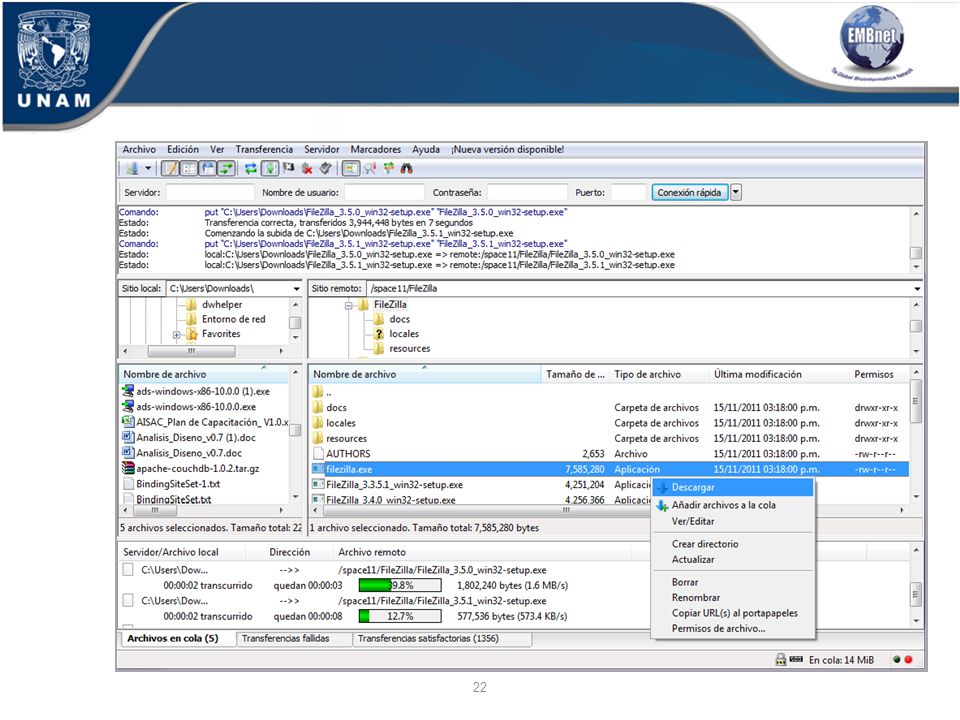Click the filezilla.exe application icon

(x=318, y=469)
